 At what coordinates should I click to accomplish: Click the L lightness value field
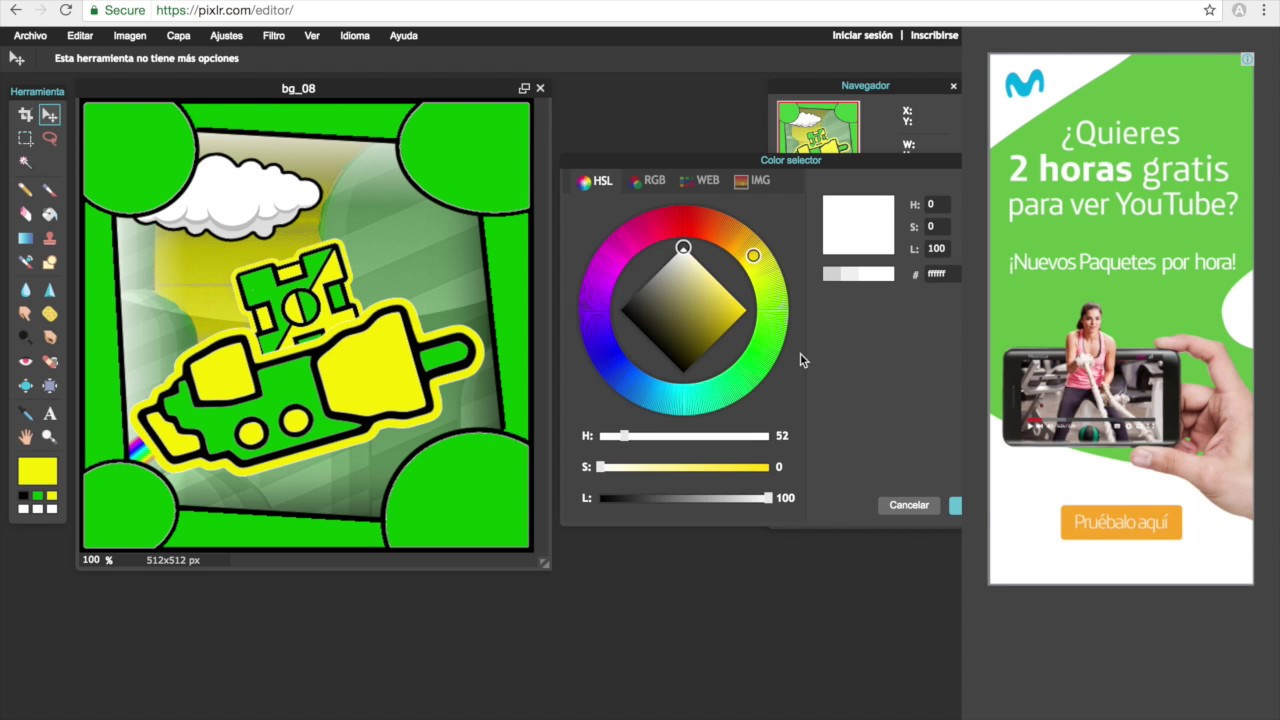(939, 248)
